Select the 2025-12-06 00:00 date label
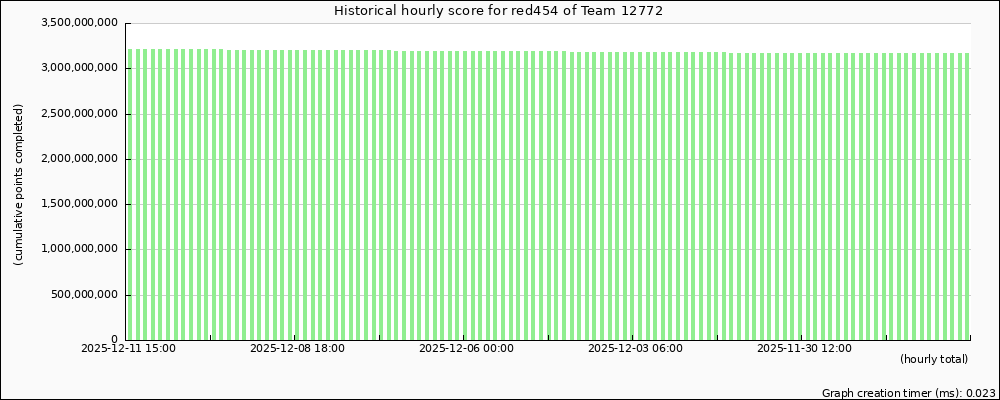 coord(466,349)
